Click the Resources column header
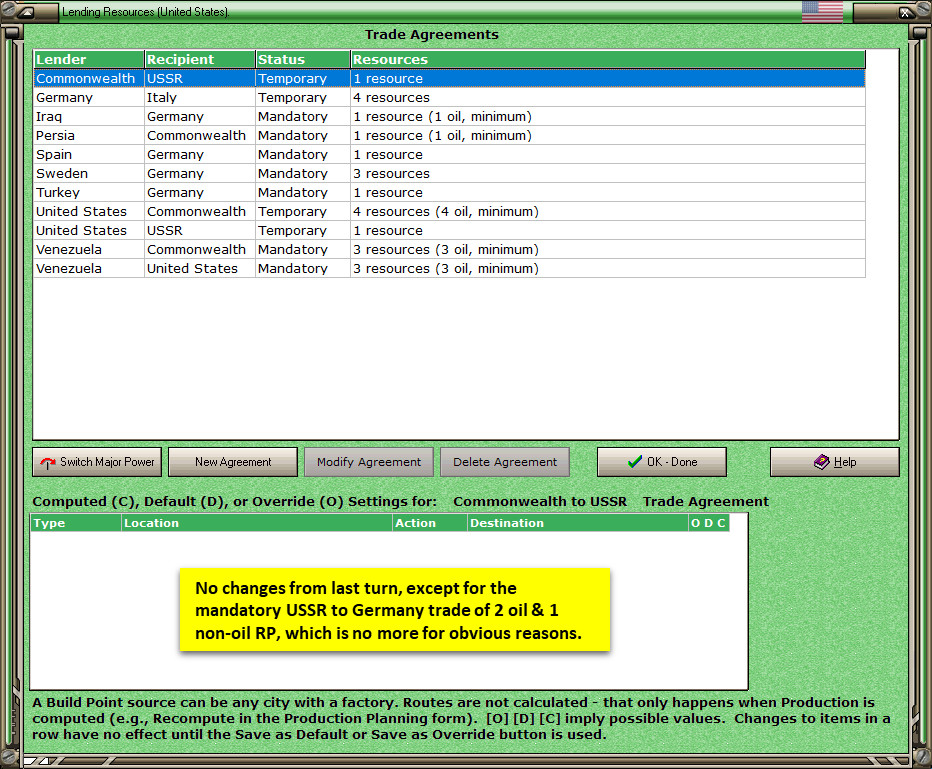This screenshot has width=932, height=769. (608, 59)
